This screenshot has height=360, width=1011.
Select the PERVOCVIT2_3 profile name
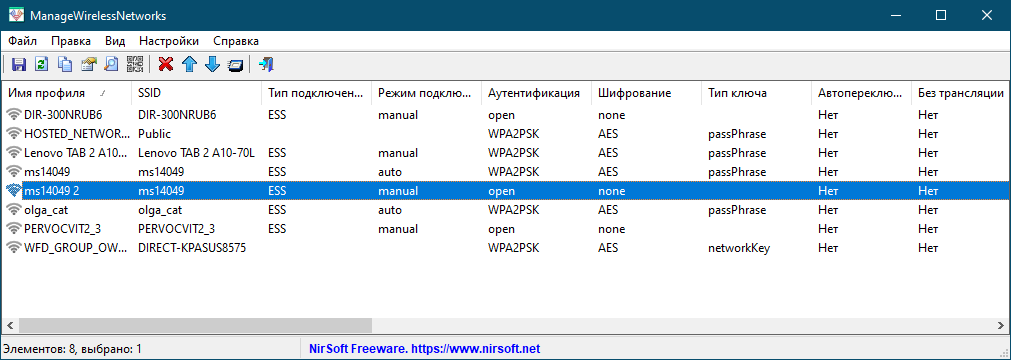tap(63, 229)
